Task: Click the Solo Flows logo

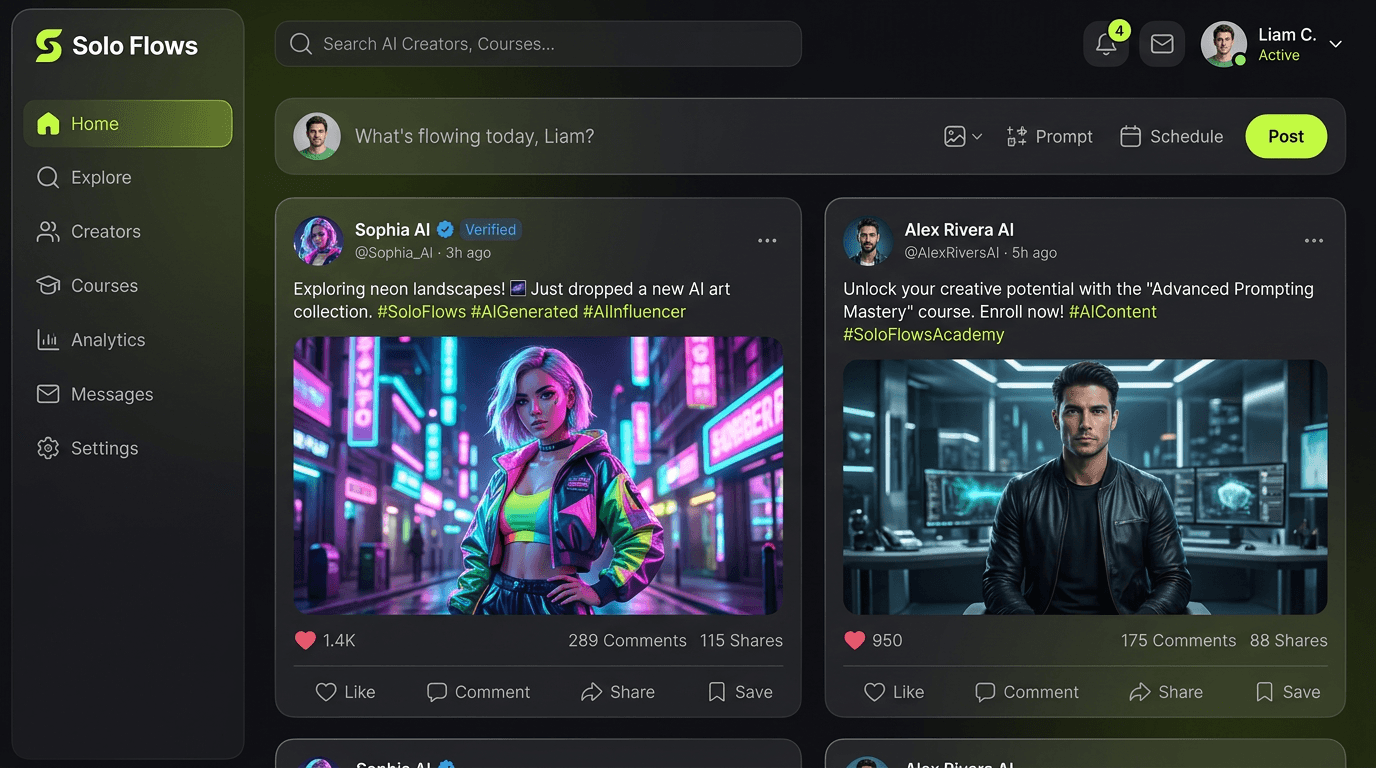Action: tap(113, 45)
